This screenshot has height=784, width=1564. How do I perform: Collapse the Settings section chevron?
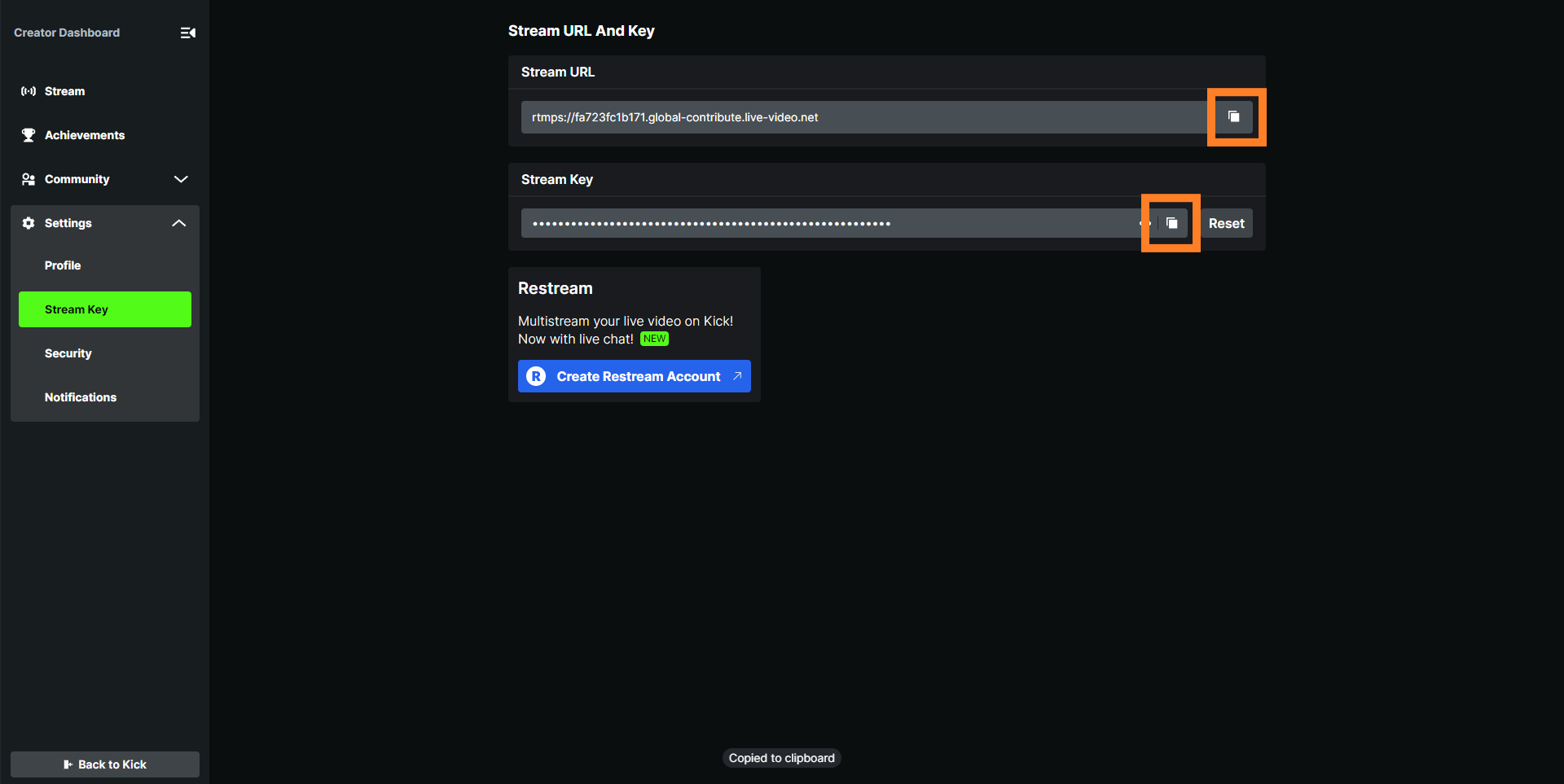coord(179,223)
